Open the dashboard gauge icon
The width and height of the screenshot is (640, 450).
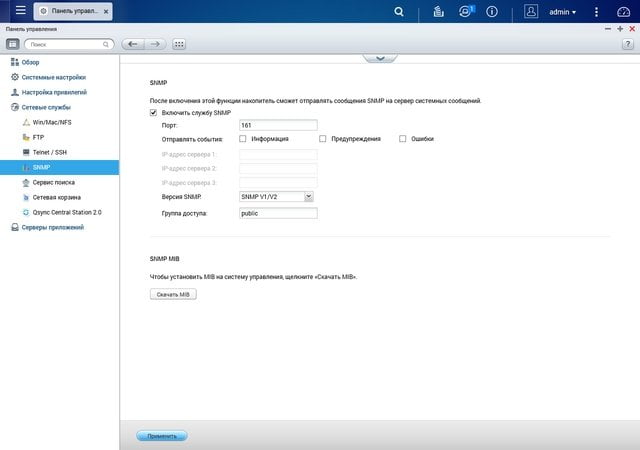point(623,12)
